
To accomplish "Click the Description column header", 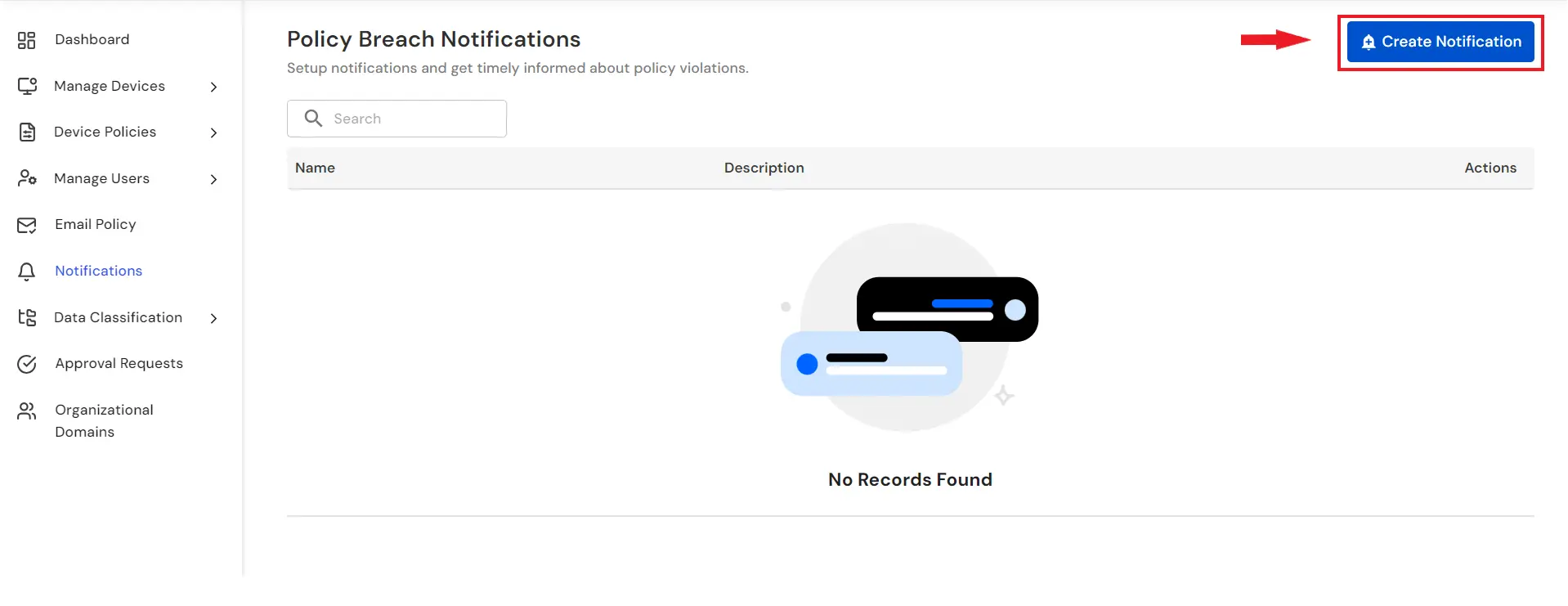I will (764, 168).
